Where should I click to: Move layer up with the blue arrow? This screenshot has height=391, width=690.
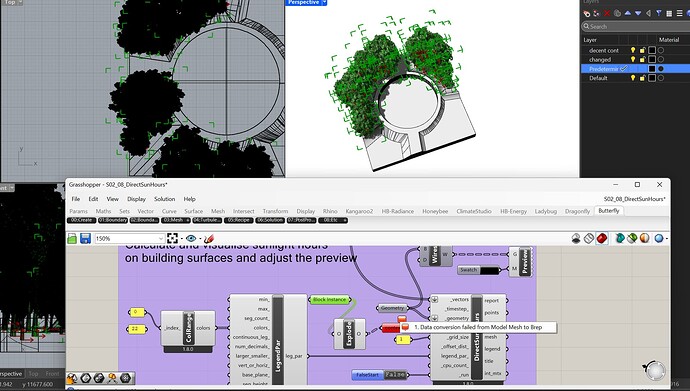pyautogui.click(x=628, y=14)
